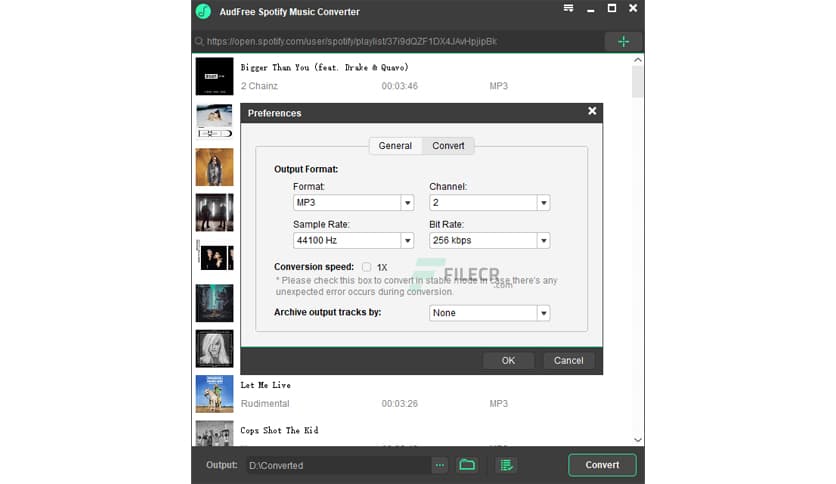Viewport: 836px width, 484px height.
Task: Click the track list scrollbar down arrow
Action: tap(638, 440)
